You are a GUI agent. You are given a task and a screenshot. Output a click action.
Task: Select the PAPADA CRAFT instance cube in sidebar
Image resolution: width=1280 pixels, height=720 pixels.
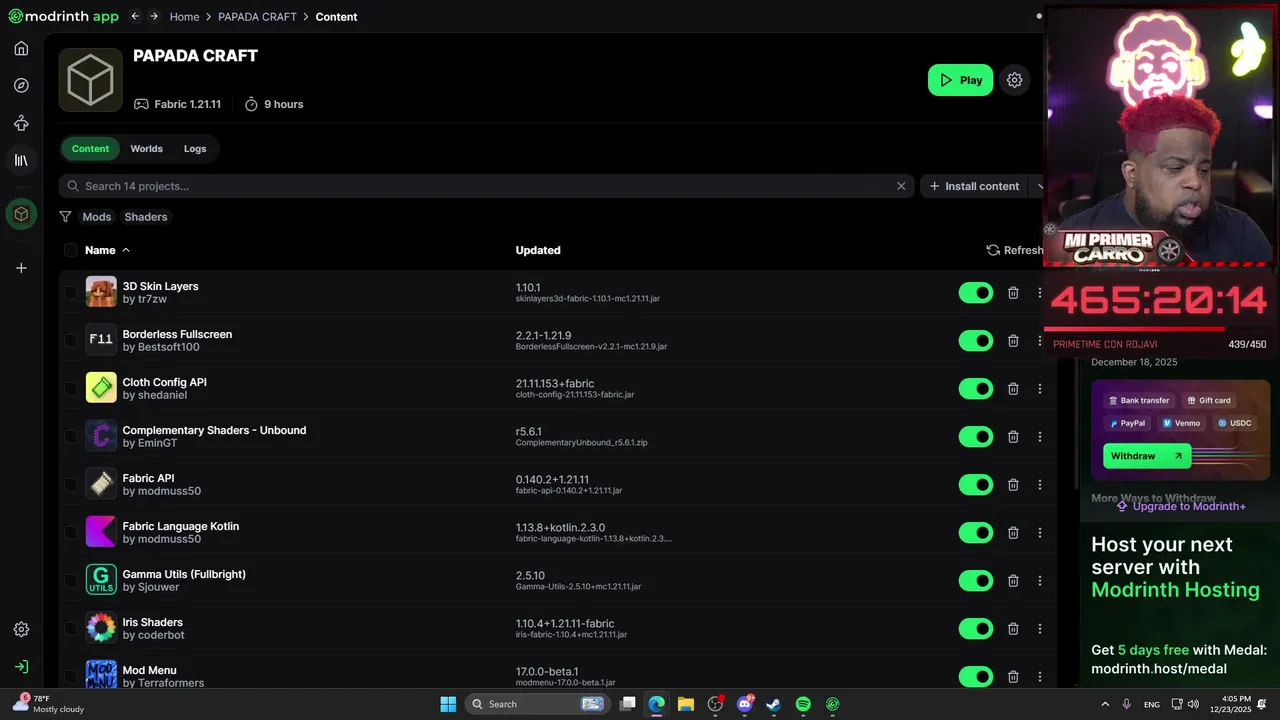click(x=21, y=214)
